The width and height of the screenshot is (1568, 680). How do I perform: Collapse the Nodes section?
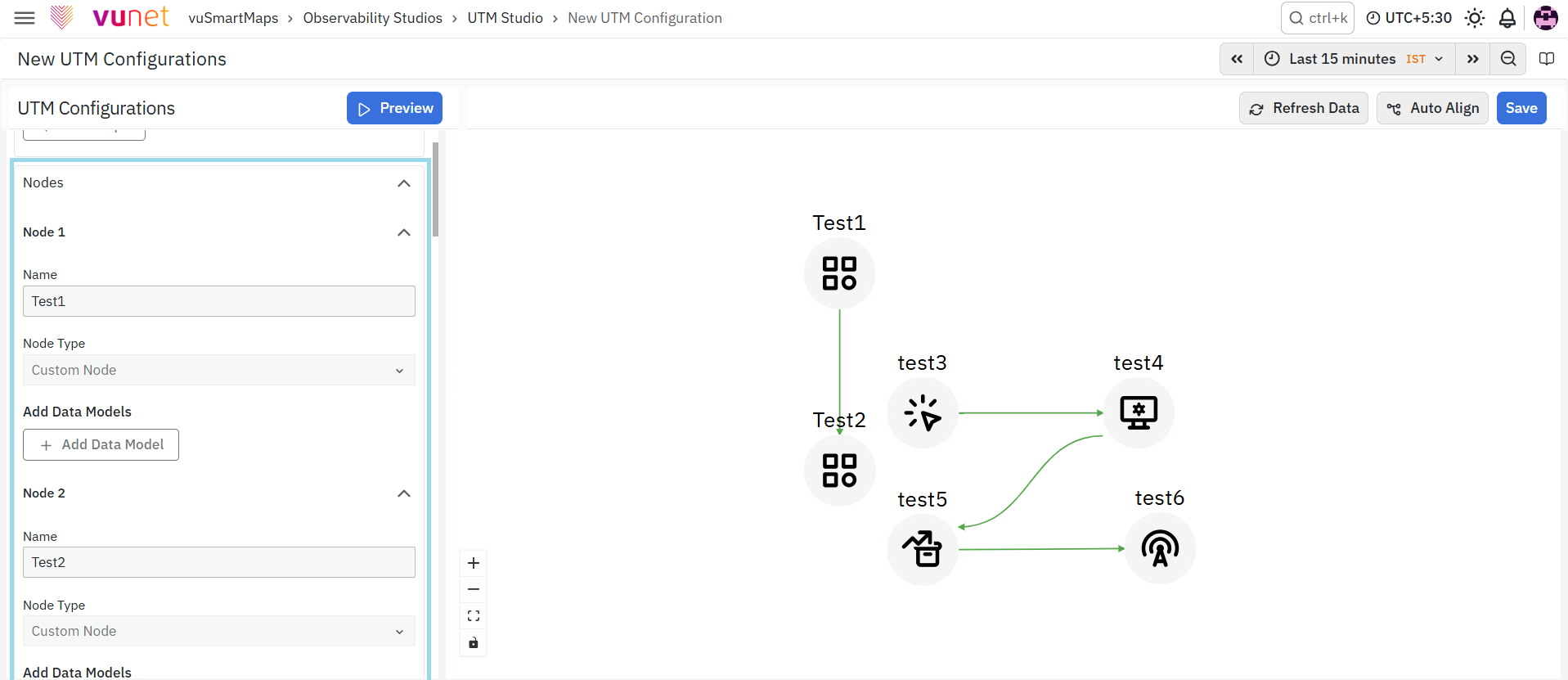(x=404, y=183)
